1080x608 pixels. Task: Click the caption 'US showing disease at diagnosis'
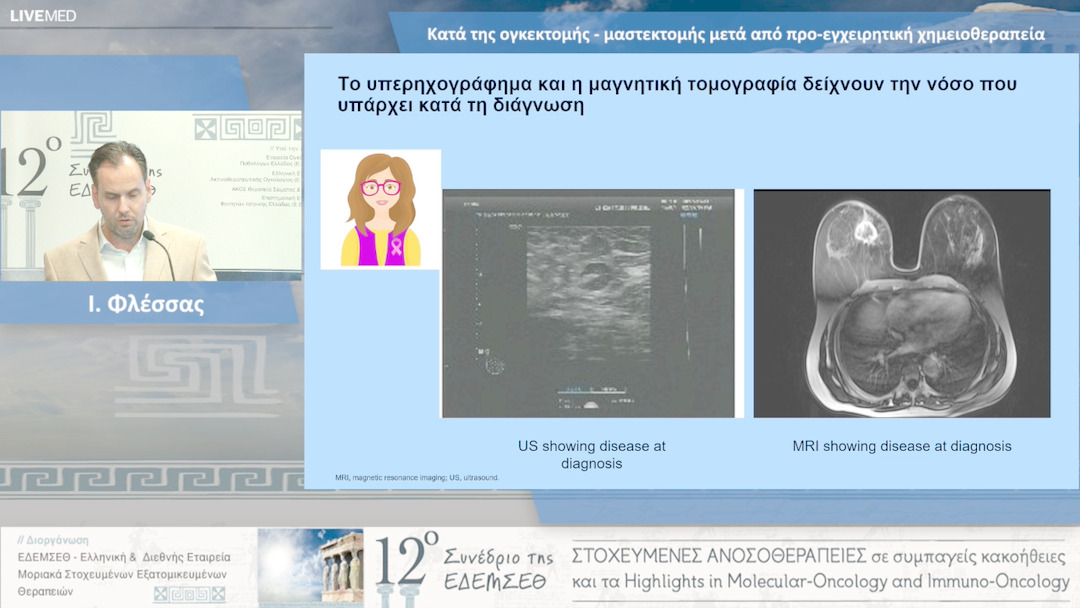[592, 453]
